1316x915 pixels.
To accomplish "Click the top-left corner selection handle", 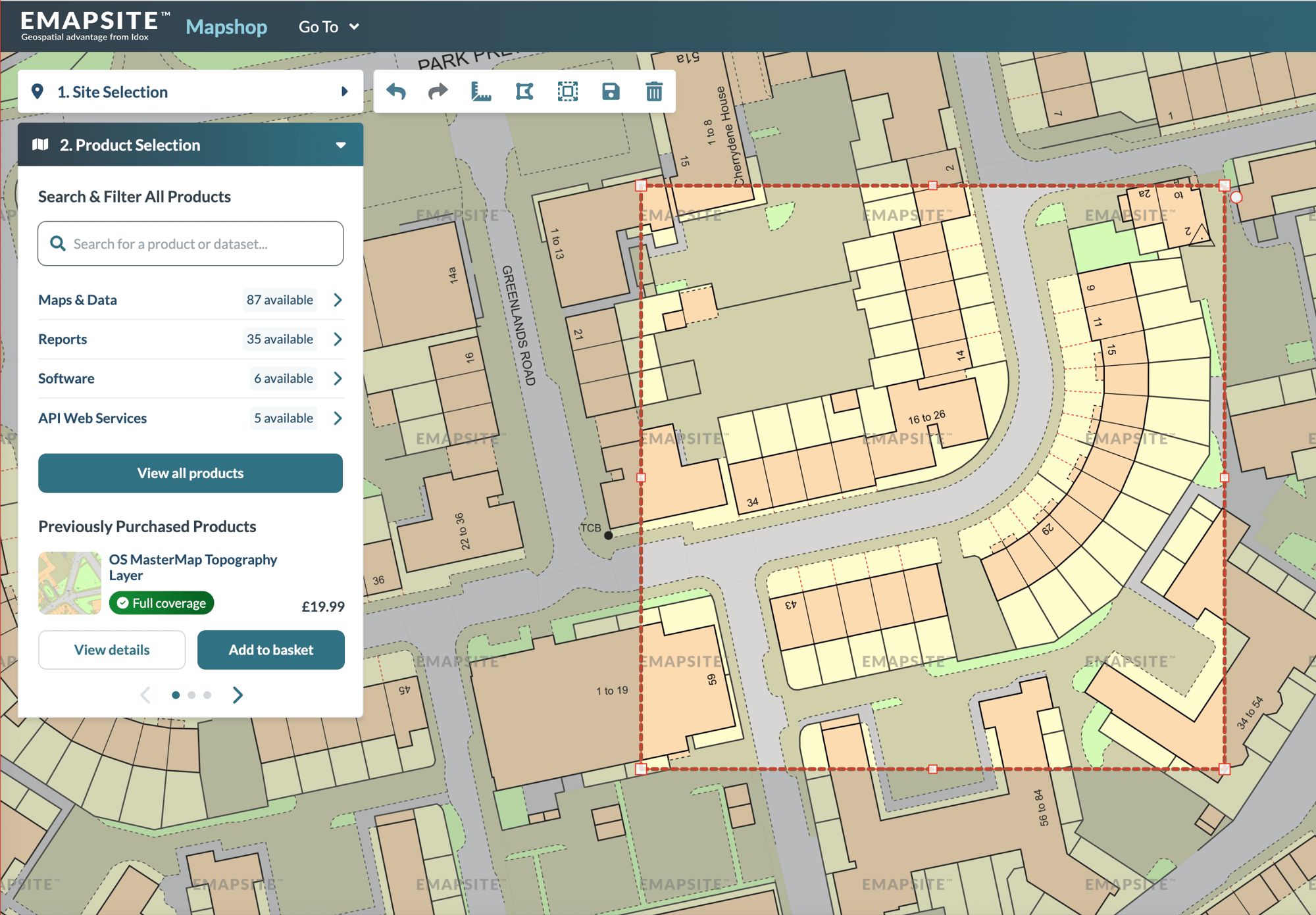I will (641, 185).
